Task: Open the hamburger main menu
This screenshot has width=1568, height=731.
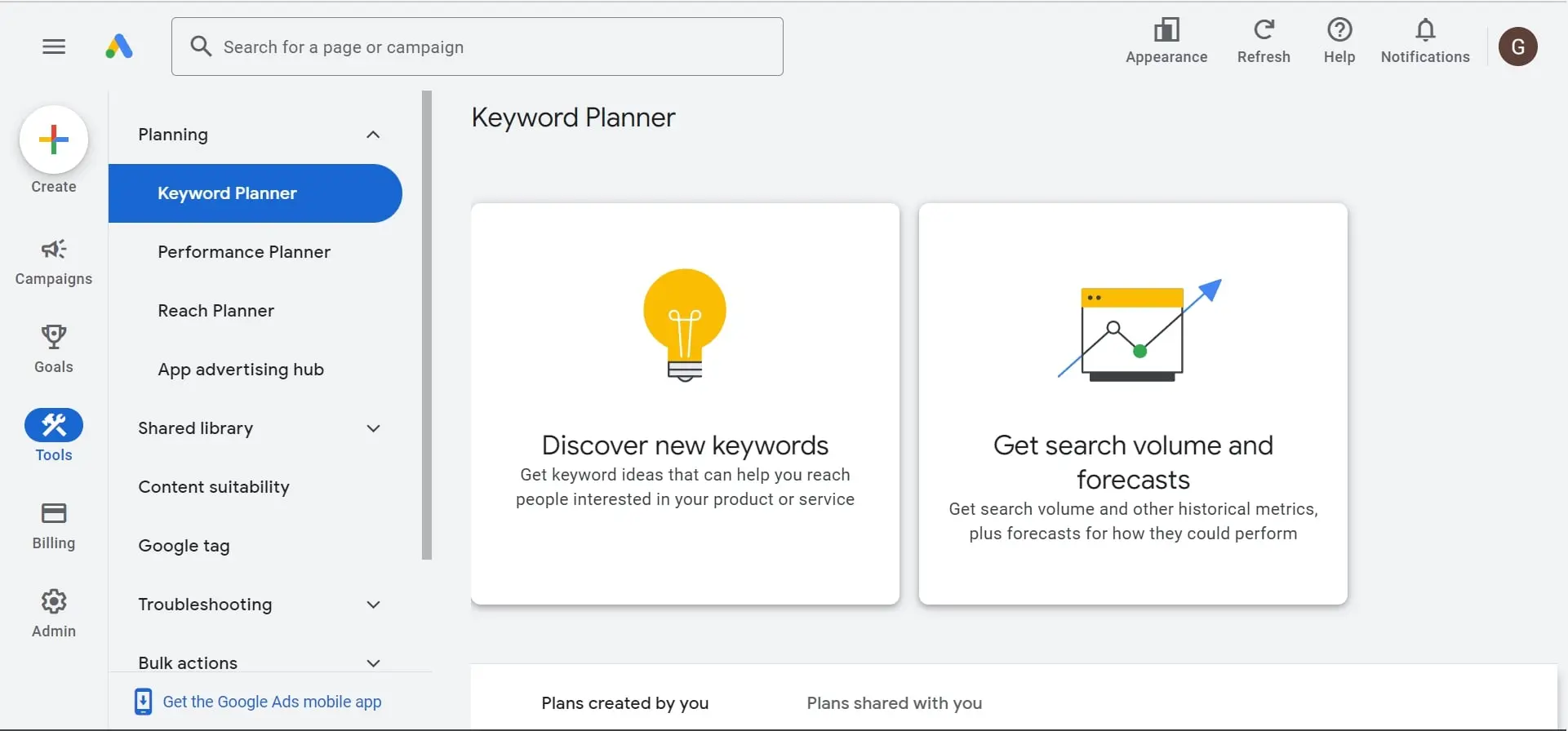Action: [x=54, y=47]
